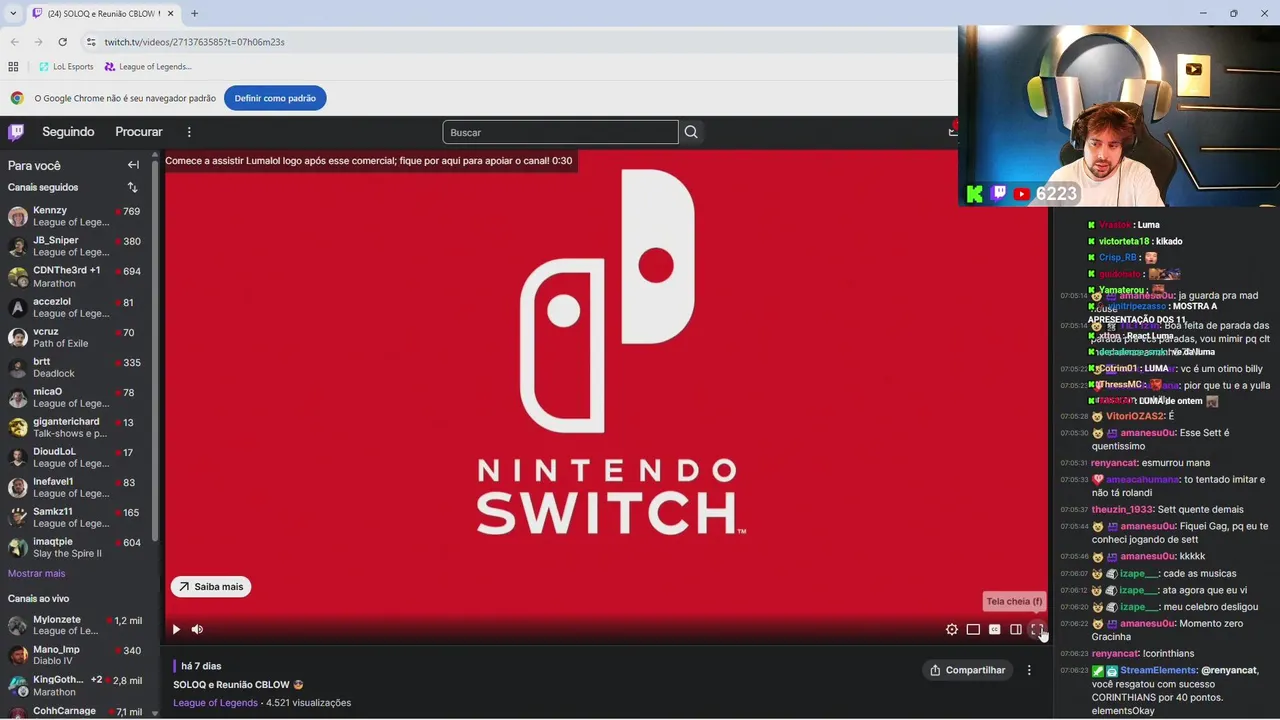
Task: Toggle the chat side panel layout
Action: point(1016,629)
